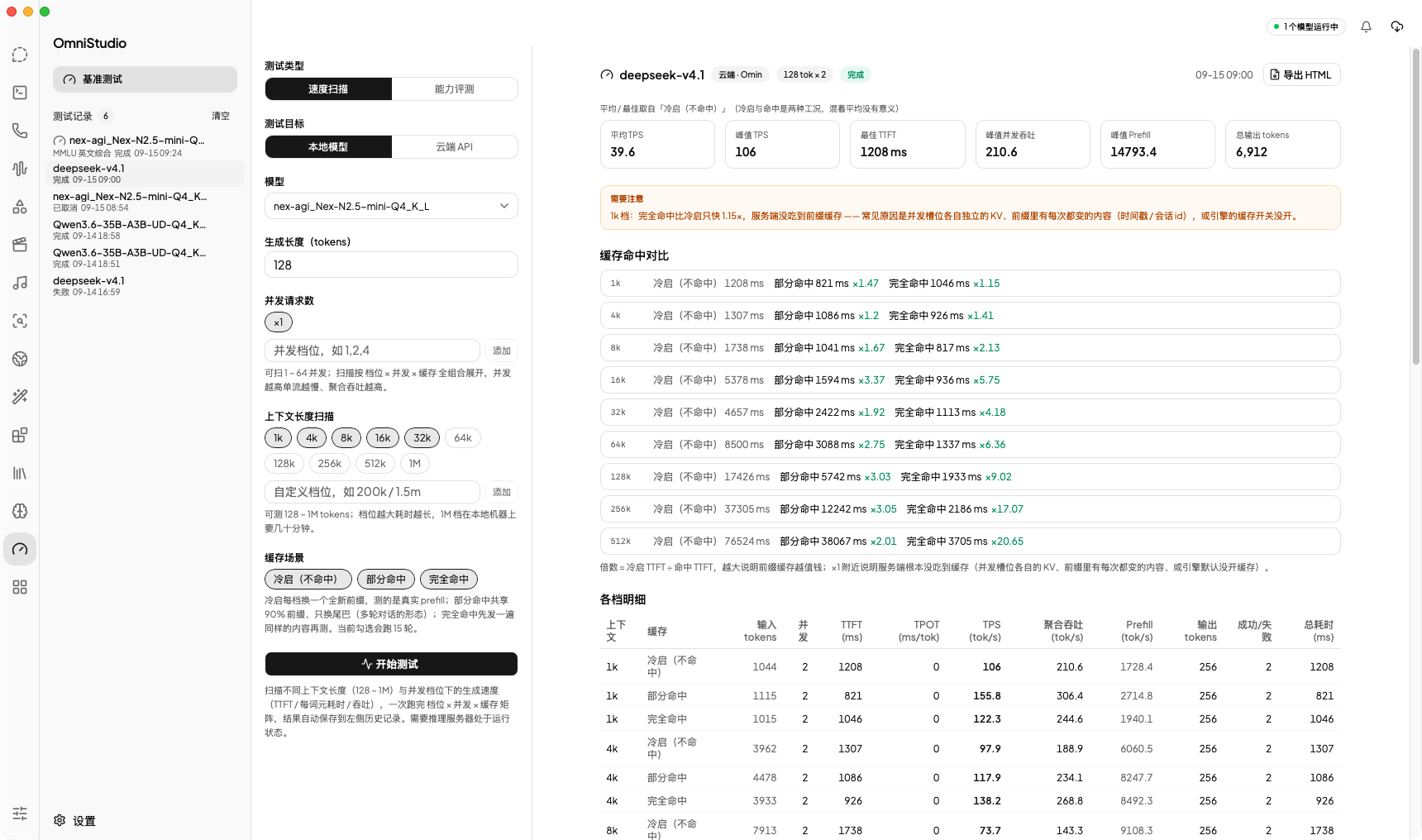Screen dimensions: 1422x840
Task: Open the video clapperboard icon in sidebar
Action: pos(20,245)
